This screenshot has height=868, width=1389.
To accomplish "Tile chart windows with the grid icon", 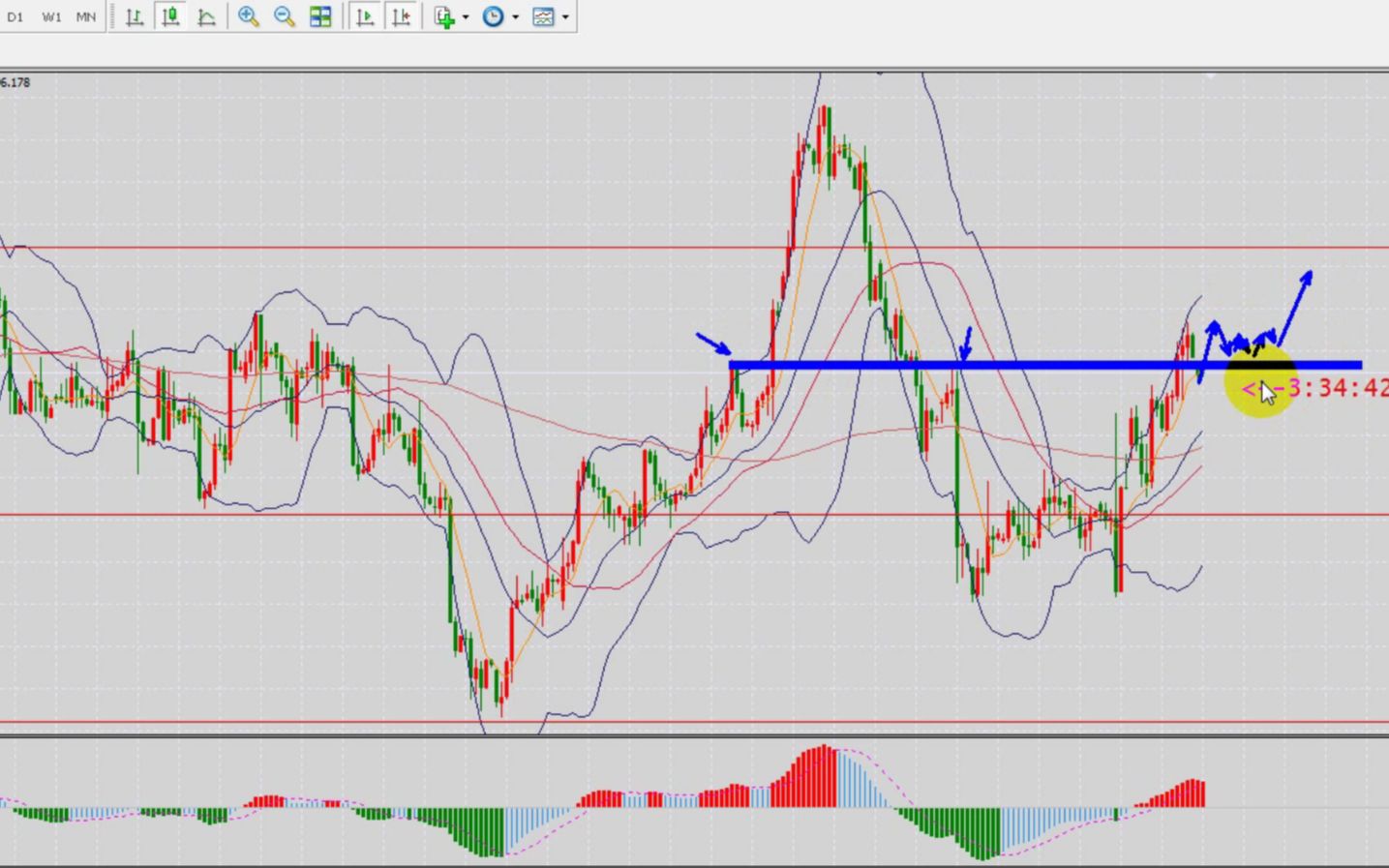I will click(320, 16).
